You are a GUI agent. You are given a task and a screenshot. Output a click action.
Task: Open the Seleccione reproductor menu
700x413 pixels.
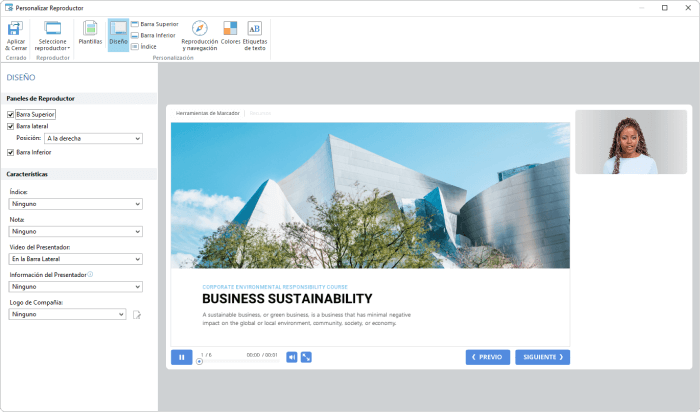52,36
